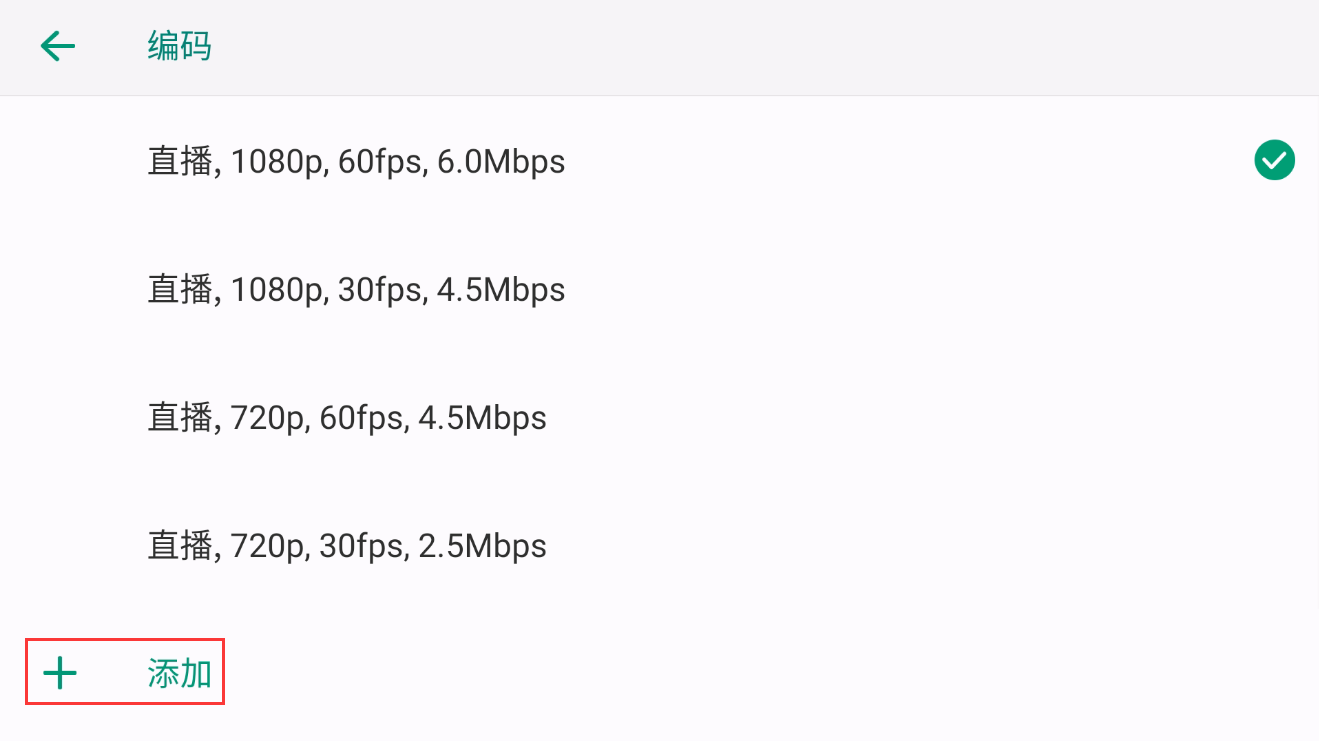
Task: Click the green plus icon
Action: 60,674
